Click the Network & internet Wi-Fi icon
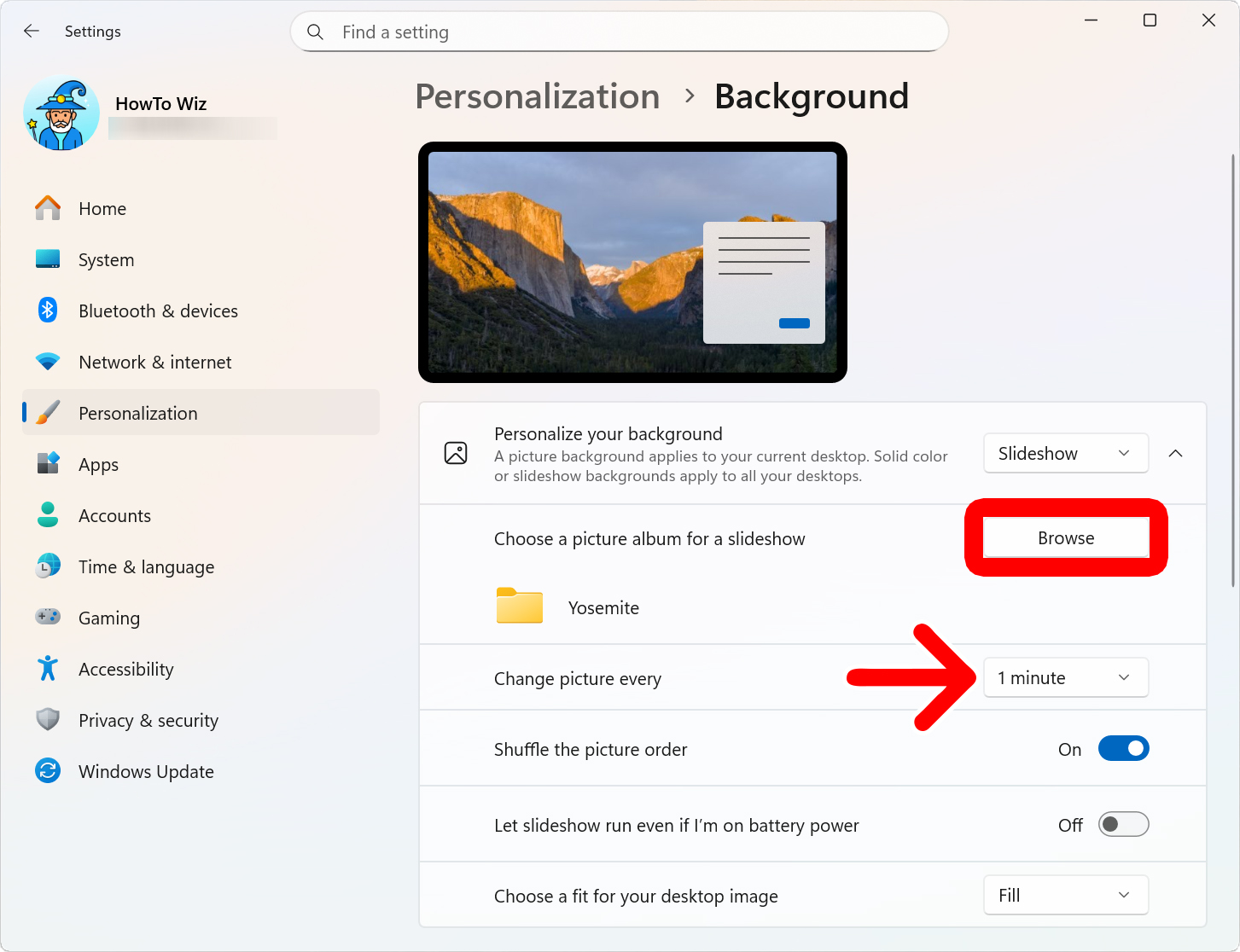This screenshot has height=952, width=1240. click(48, 362)
